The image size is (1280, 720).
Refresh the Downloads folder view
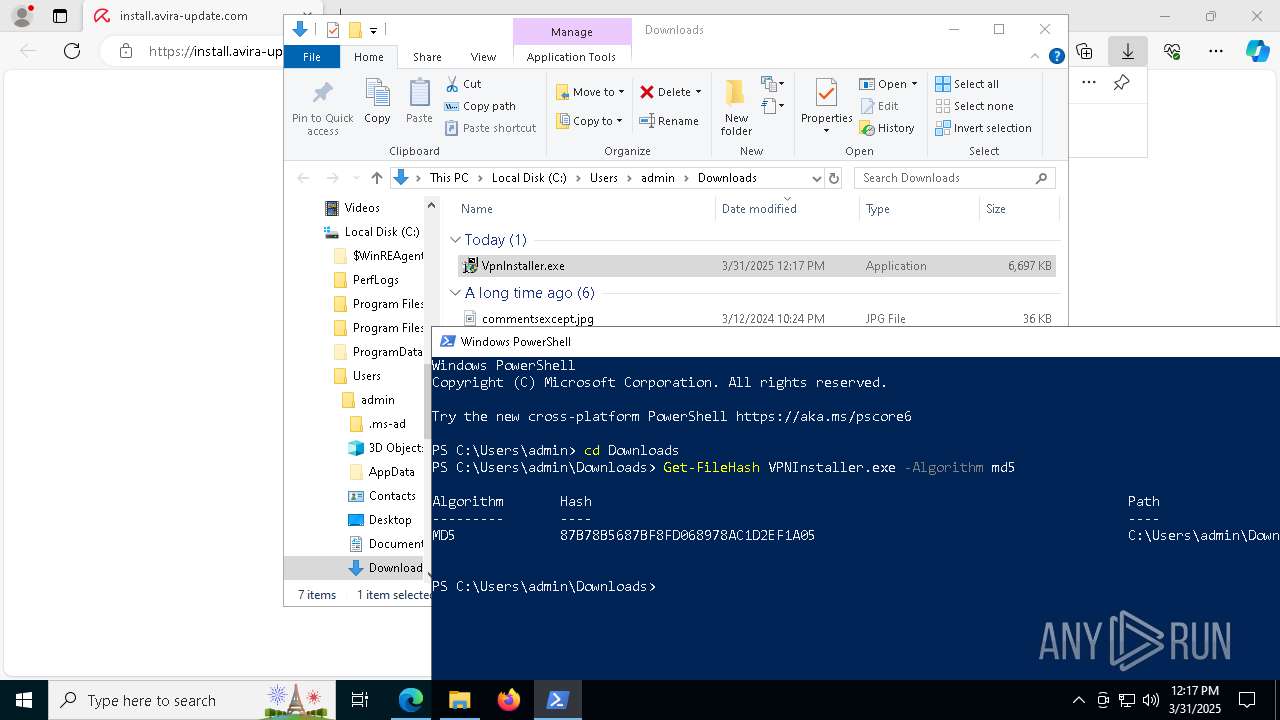coord(835,178)
